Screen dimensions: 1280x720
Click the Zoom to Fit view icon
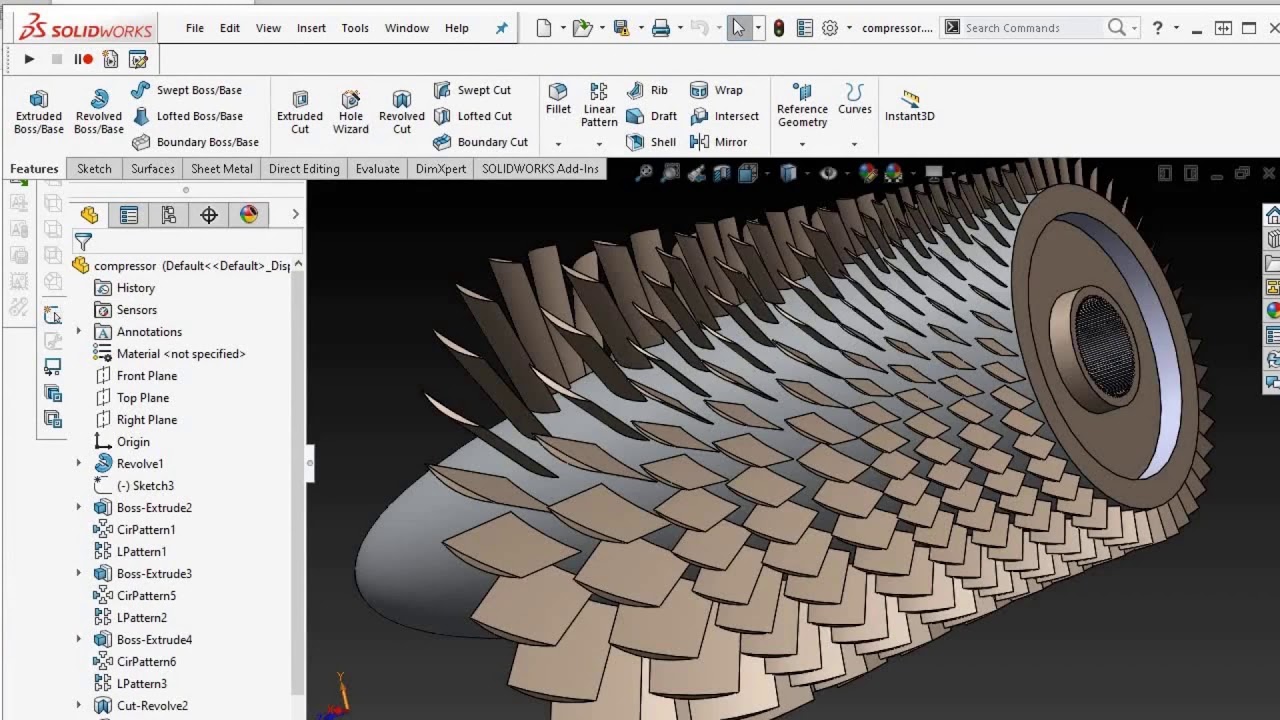645,173
